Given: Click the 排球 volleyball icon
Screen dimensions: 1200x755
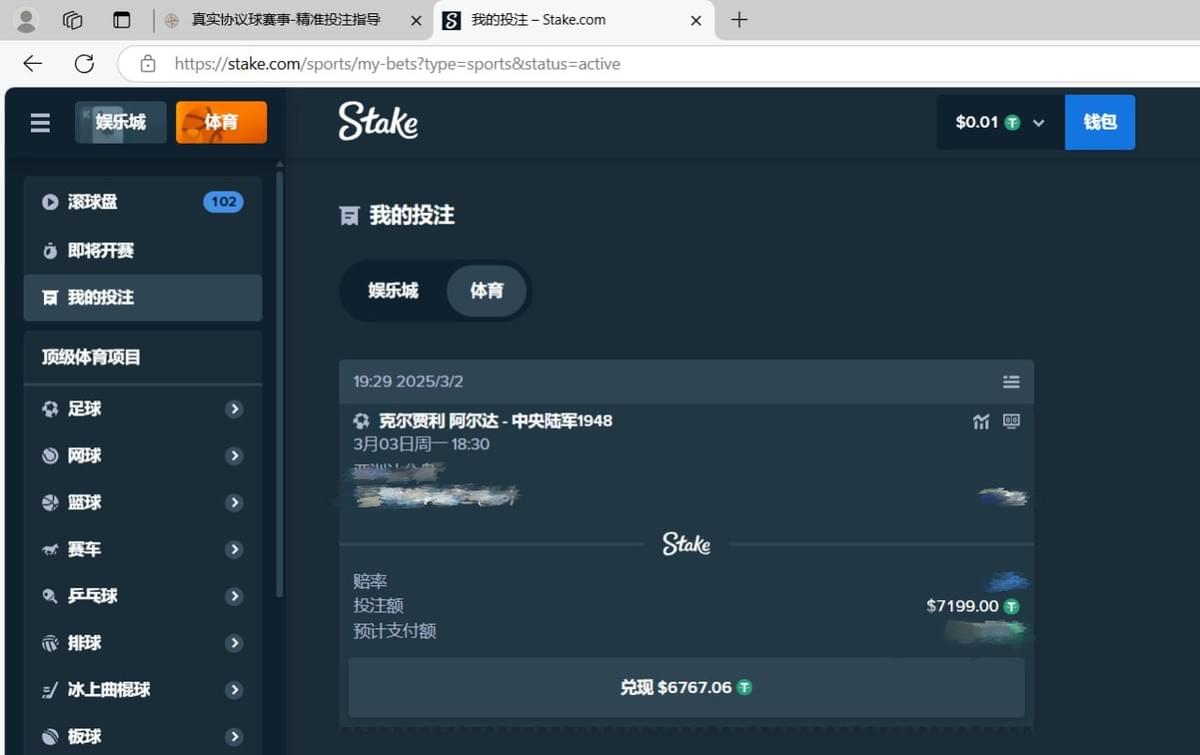Looking at the screenshot, I should (x=50, y=643).
